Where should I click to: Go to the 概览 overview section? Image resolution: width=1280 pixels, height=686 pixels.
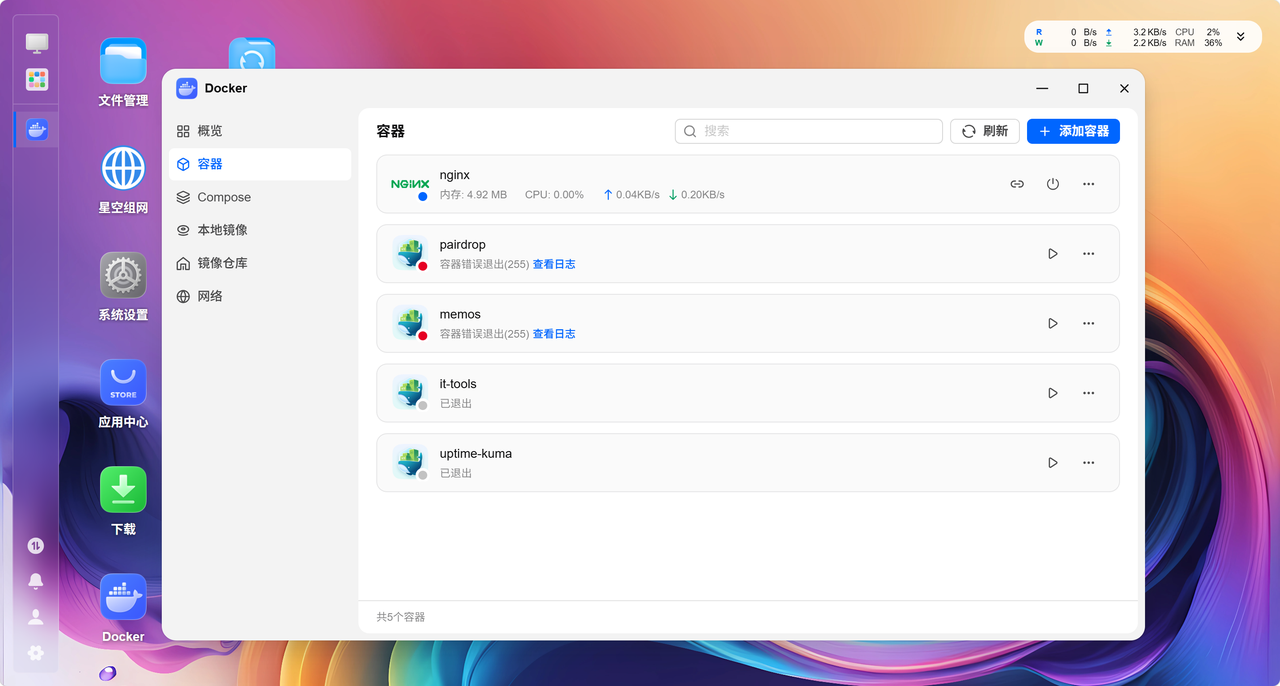coord(260,131)
